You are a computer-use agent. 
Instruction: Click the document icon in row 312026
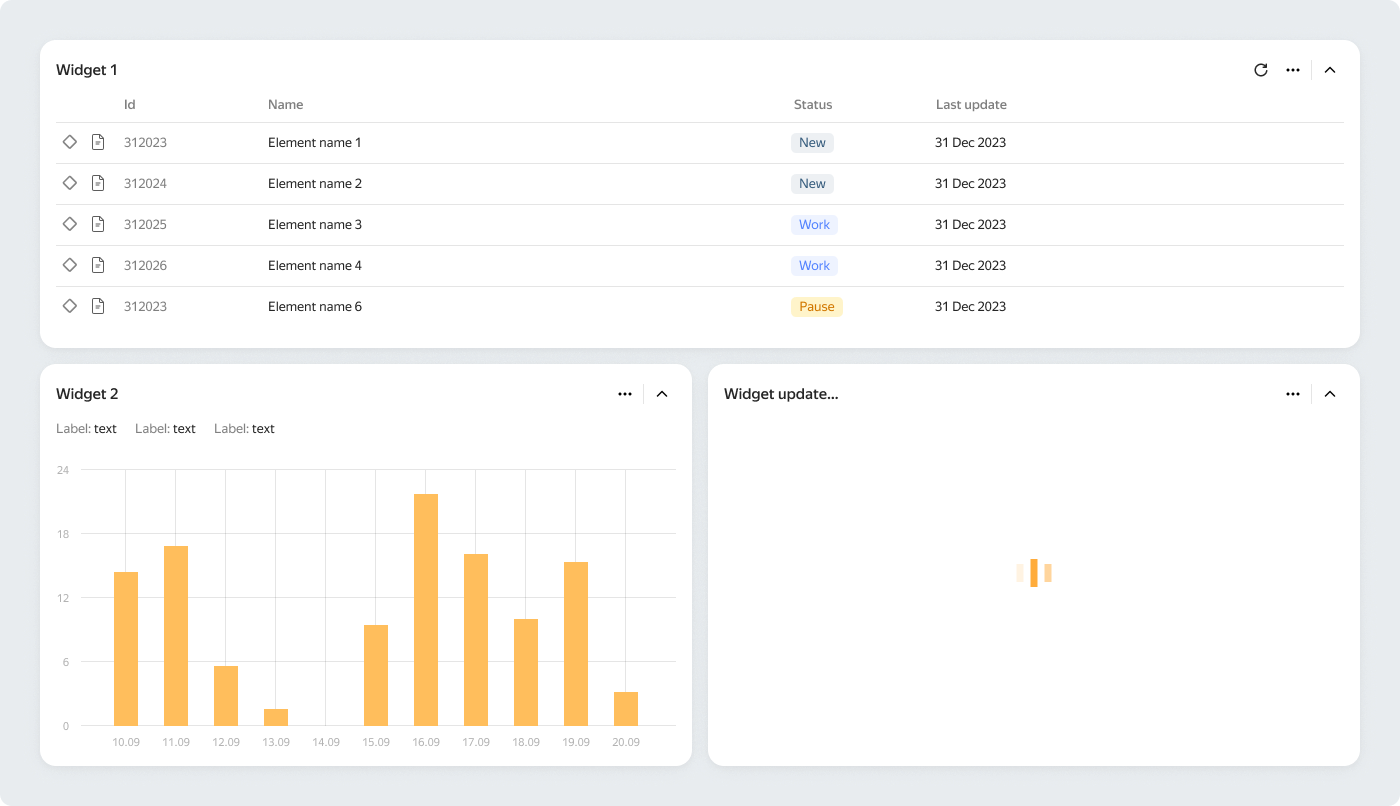pos(98,266)
